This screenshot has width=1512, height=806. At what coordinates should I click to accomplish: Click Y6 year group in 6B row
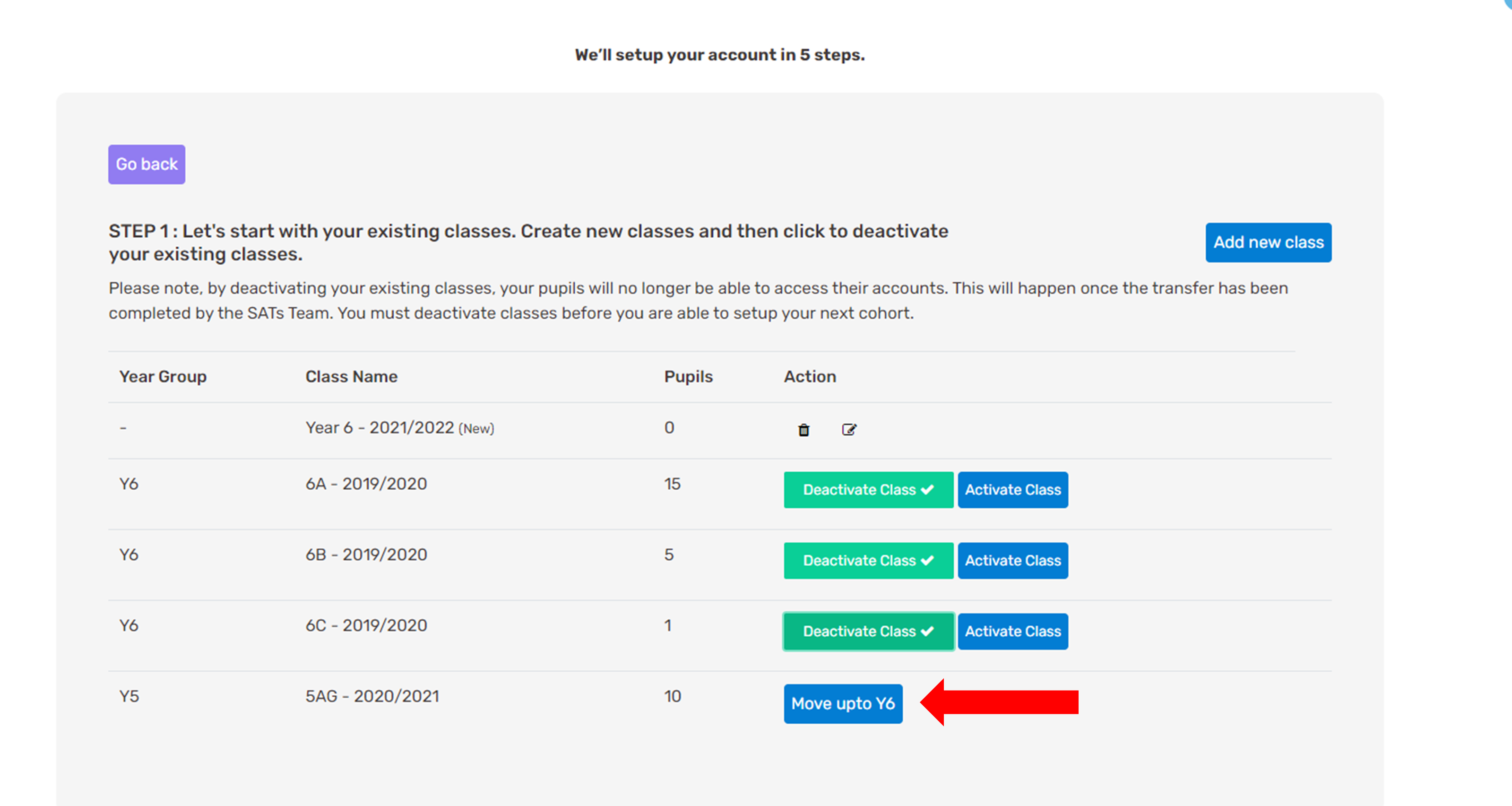tap(129, 555)
